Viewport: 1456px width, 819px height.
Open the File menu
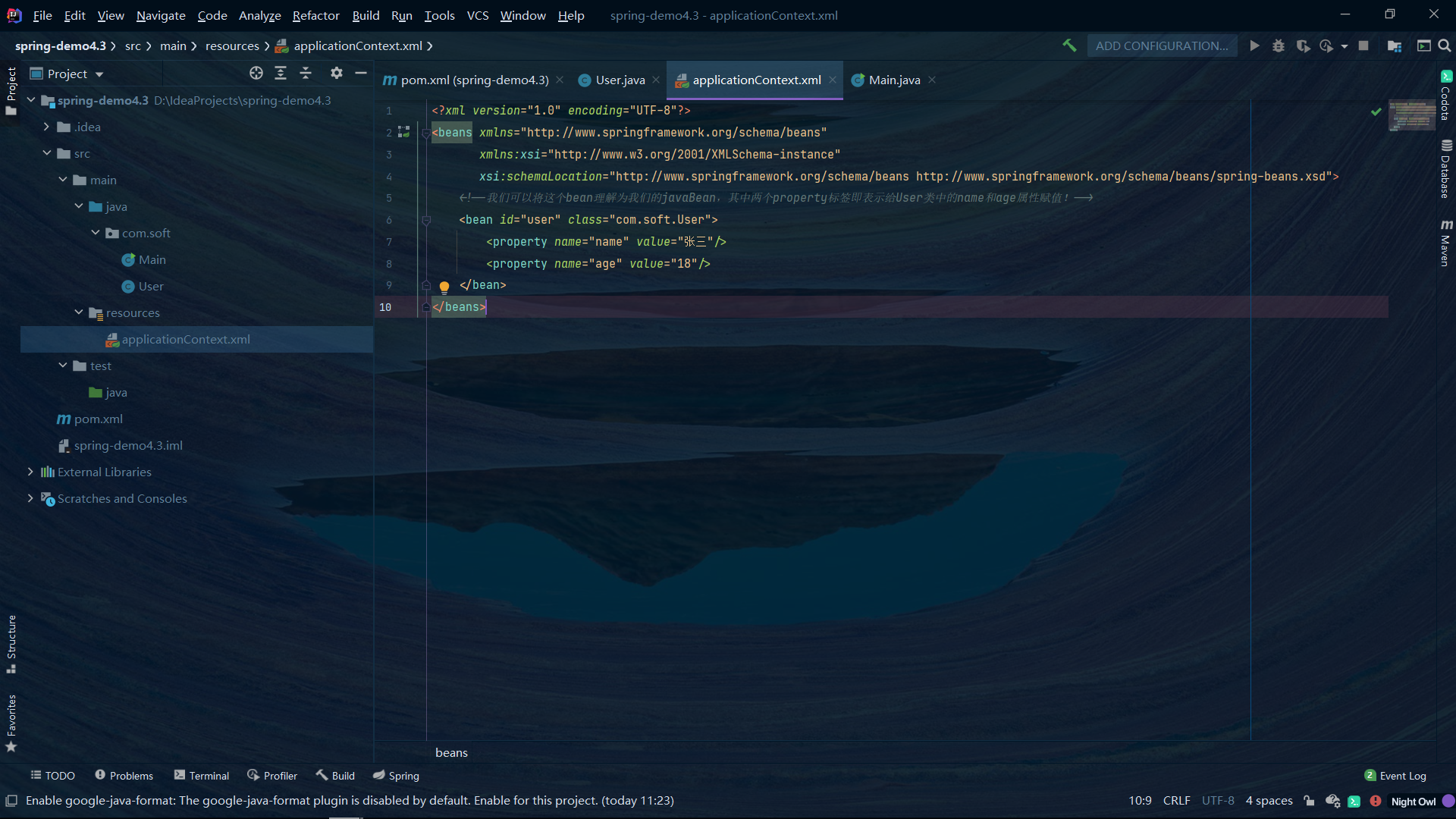42,15
